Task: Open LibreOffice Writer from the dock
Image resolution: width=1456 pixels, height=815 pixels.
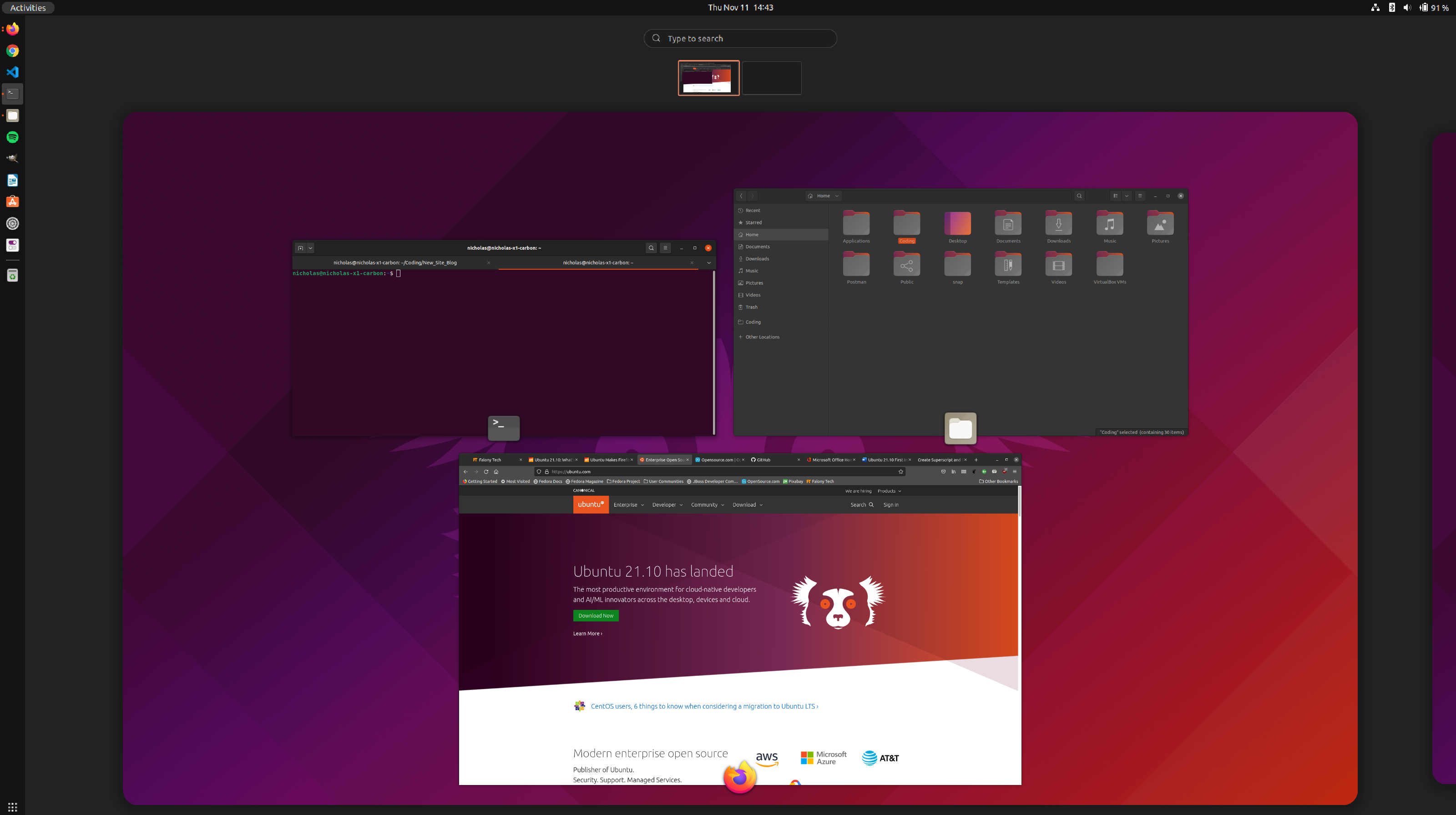Action: coord(12,180)
